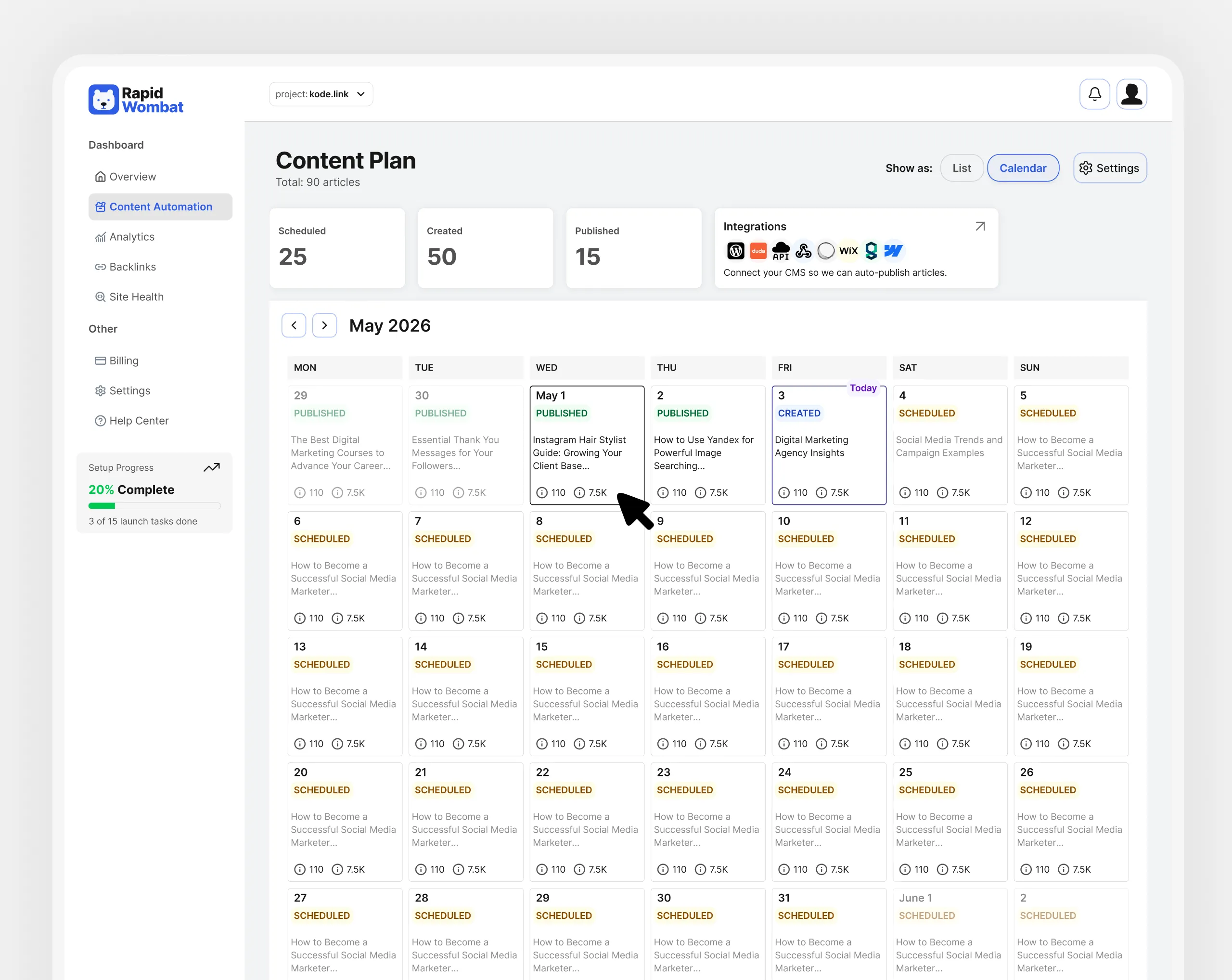Open How to Use Yandex article card
This screenshot has width=1232, height=980.
click(x=708, y=445)
